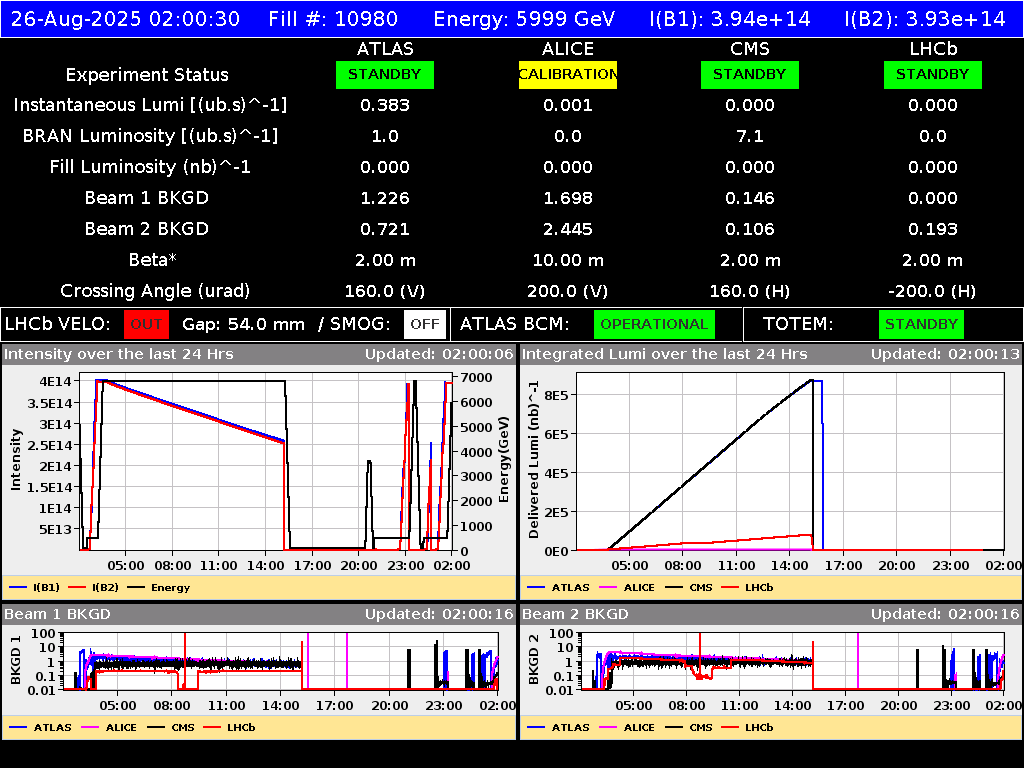Viewport: 1024px width, 768px height.
Task: Select ATLAS Beam 2 BKGD value 0.721
Action: (x=385, y=229)
